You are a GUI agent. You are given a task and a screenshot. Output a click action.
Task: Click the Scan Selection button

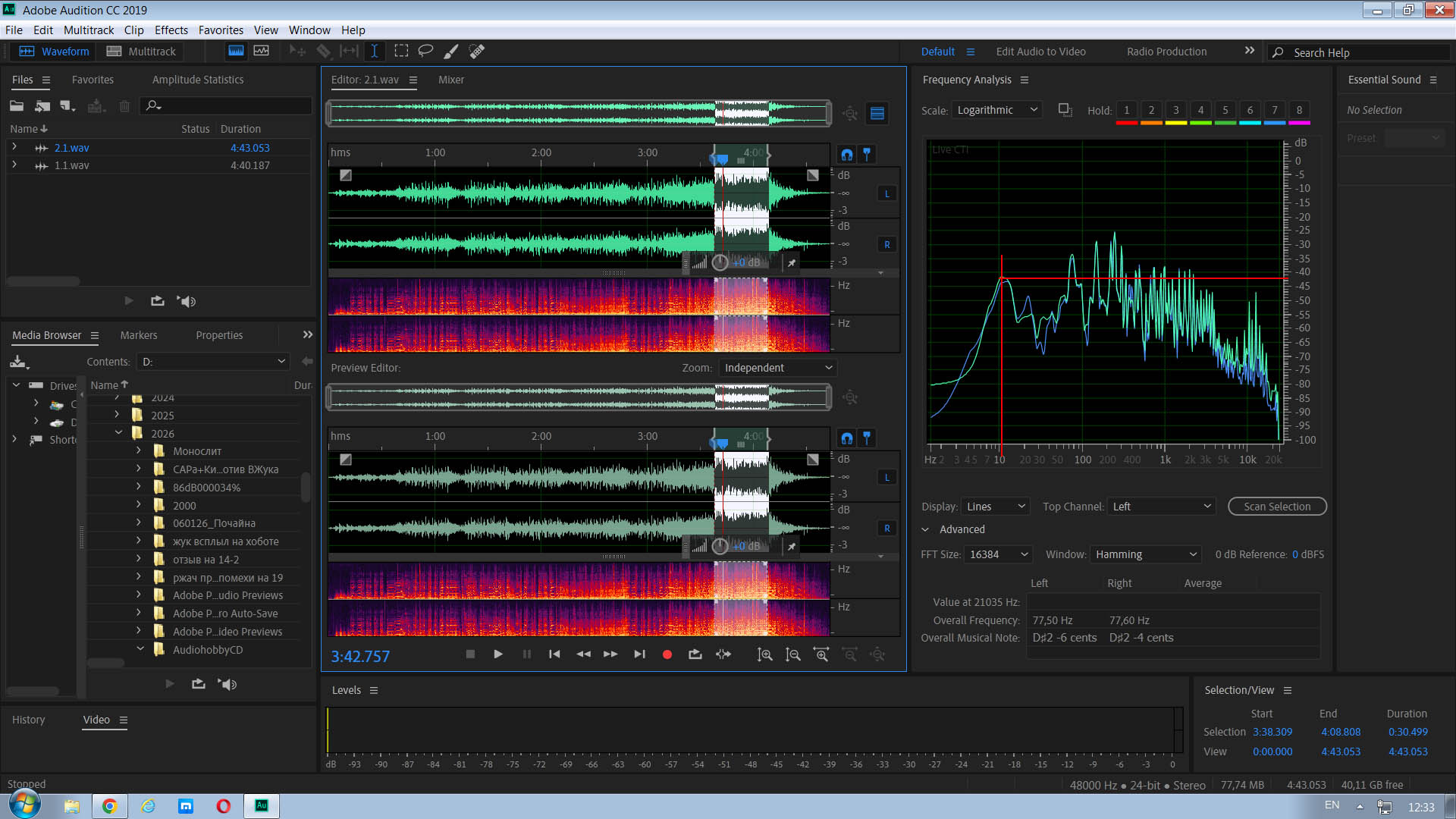point(1277,507)
